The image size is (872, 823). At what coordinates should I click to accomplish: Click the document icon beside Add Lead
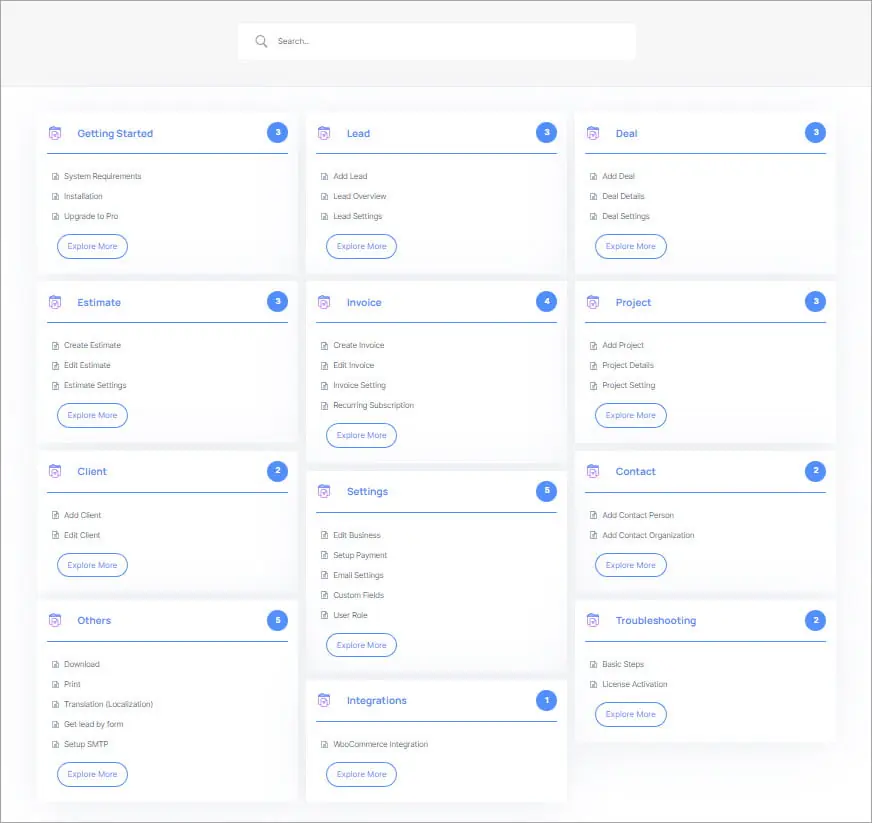tap(324, 175)
